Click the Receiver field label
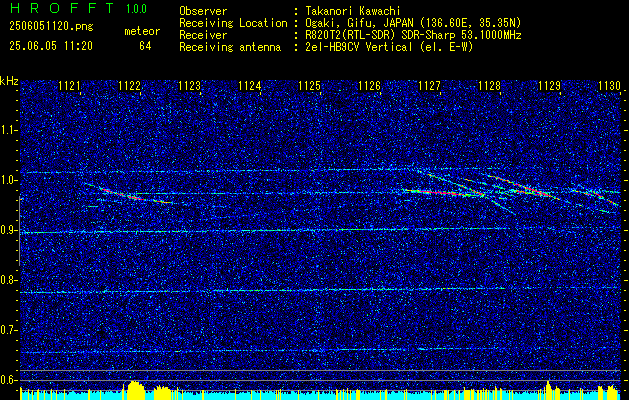Image resolution: width=629 pixels, height=400 pixels. pos(203,35)
